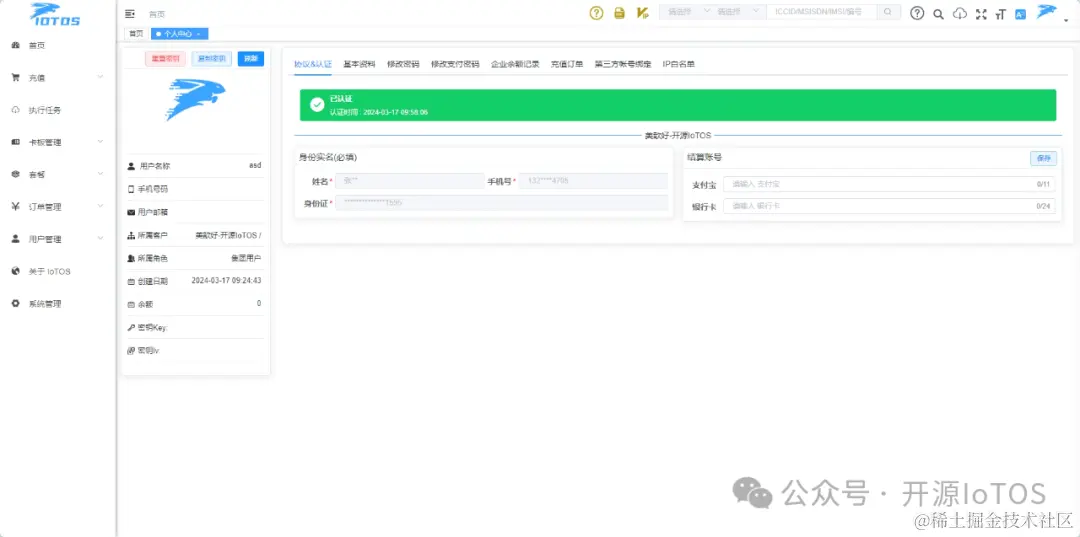Screen dimensions: 1080x537
Task: Collapse the sidebar with the hamburger icon
Action: click(x=129, y=13)
